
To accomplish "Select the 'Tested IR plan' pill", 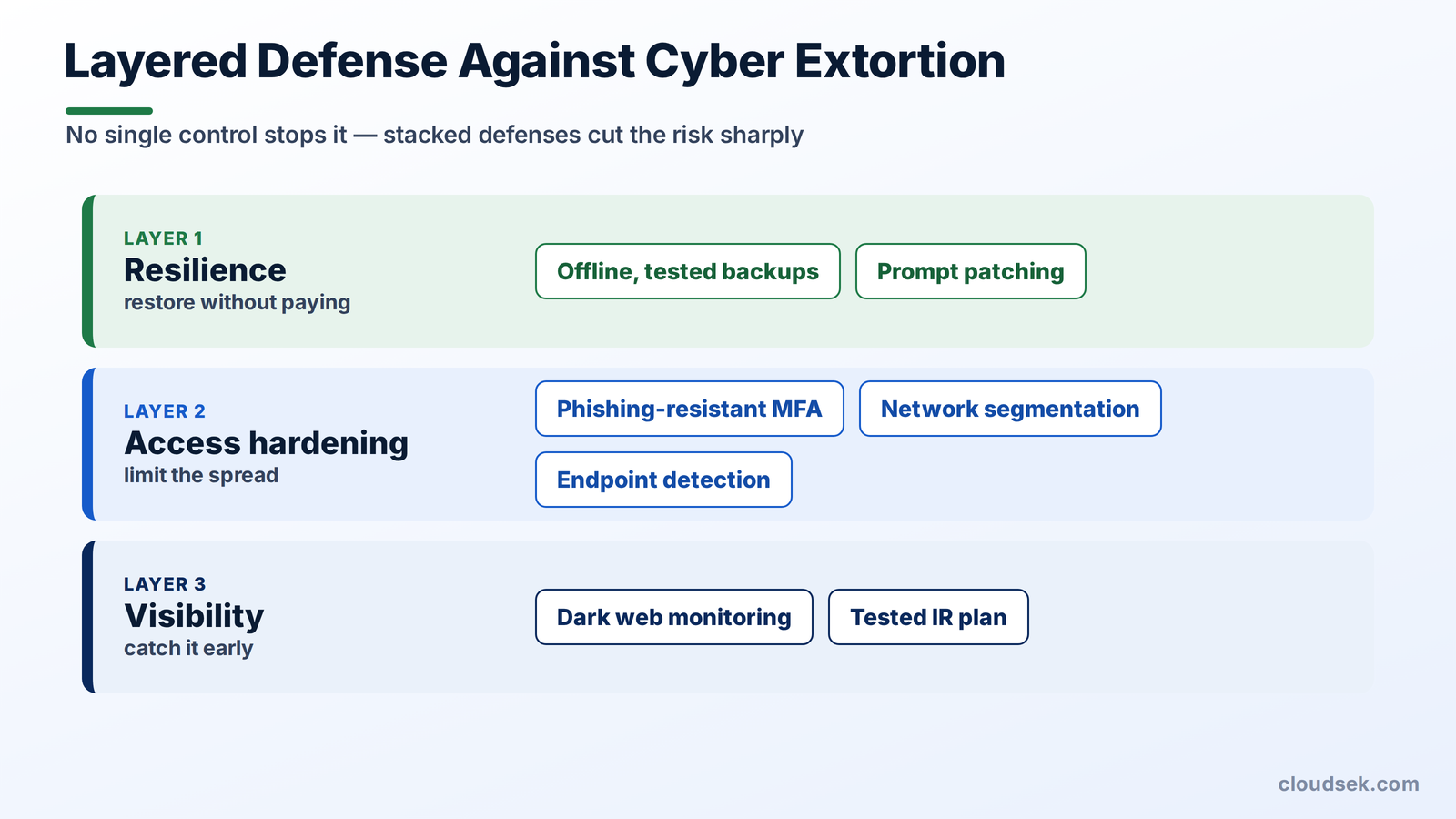I will coord(928,617).
